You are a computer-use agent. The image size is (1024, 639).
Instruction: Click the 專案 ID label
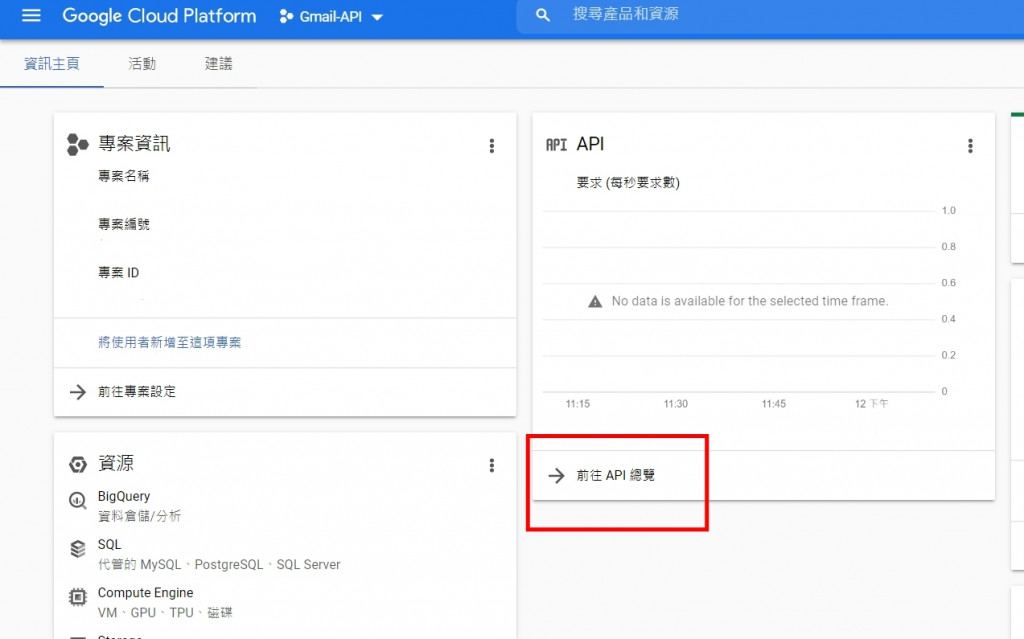118,272
